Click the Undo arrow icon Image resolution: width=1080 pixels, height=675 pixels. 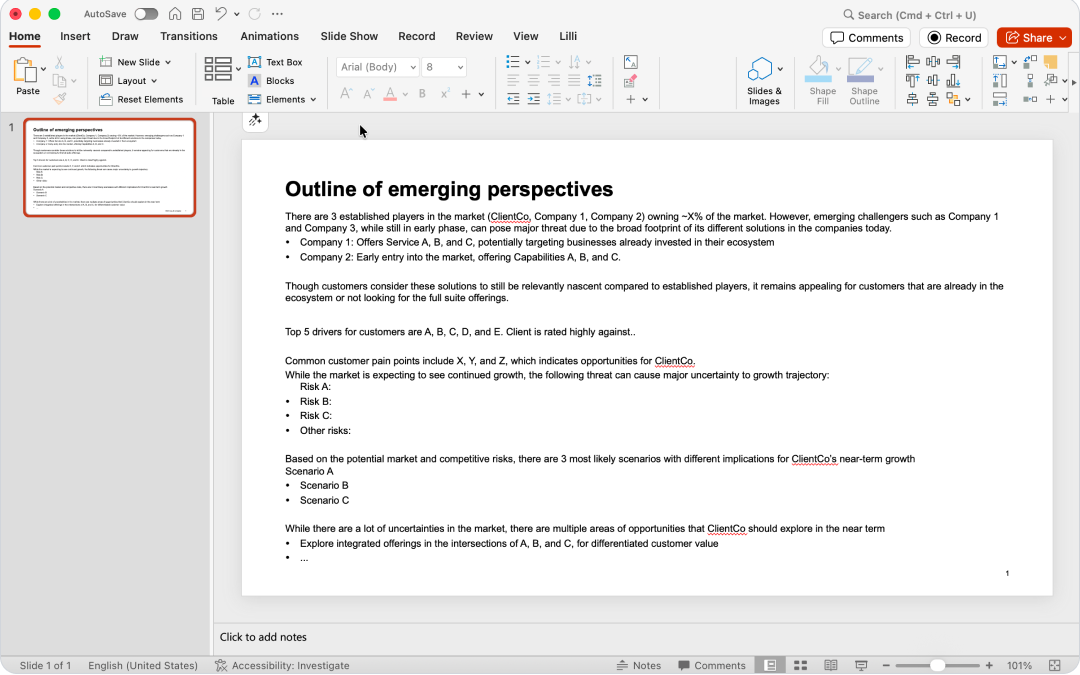coord(220,14)
